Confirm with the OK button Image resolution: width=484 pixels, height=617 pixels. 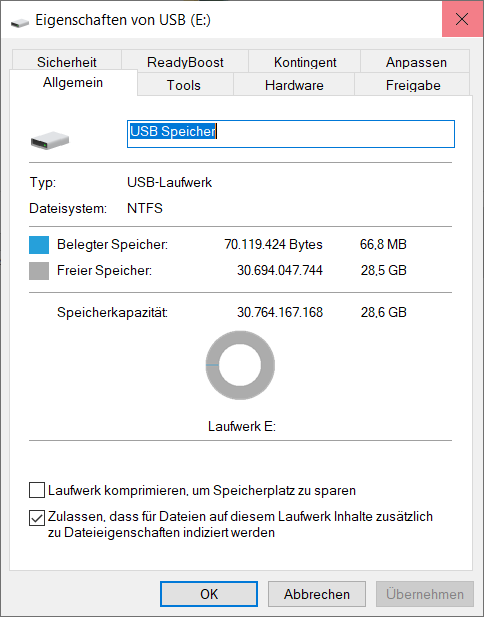point(209,594)
